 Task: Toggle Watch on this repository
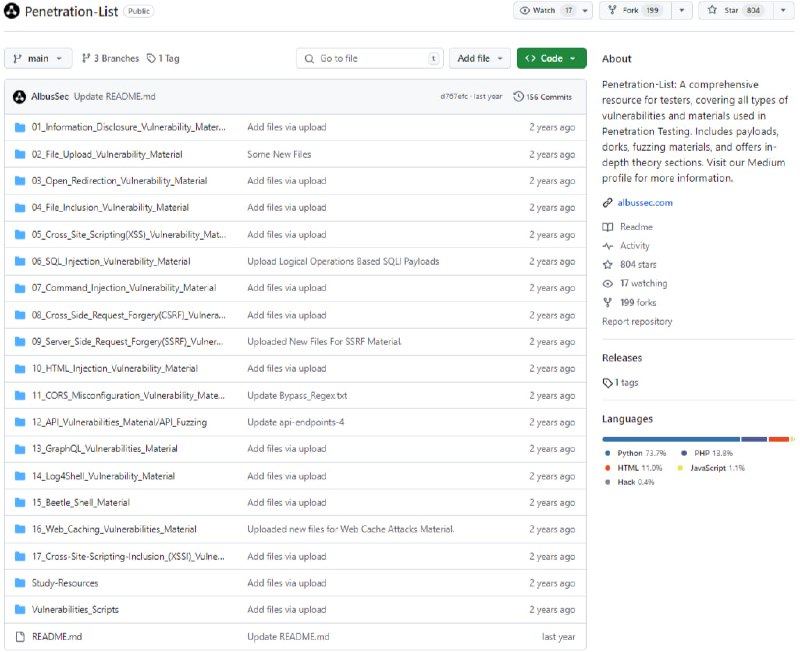click(545, 10)
